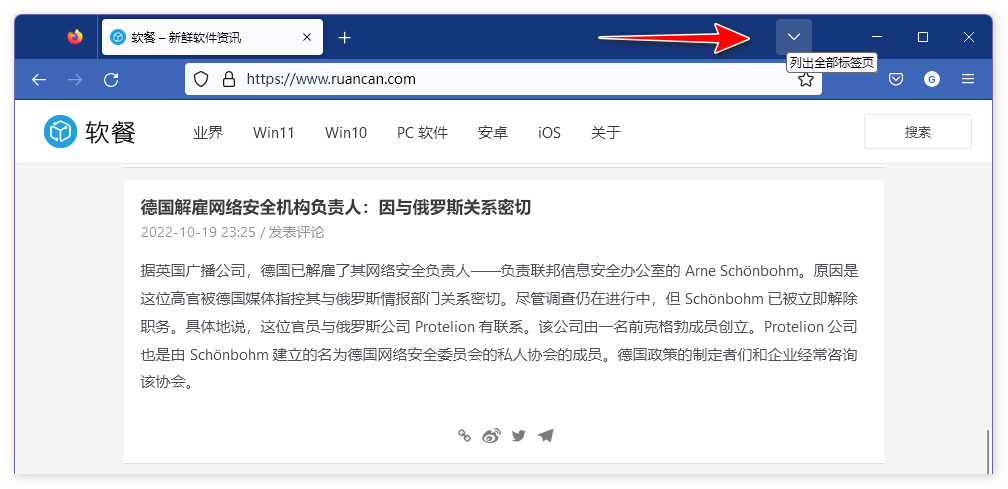The height and width of the screenshot is (489, 1008).
Task: Open the Pocket save icon in toolbar
Action: click(897, 79)
